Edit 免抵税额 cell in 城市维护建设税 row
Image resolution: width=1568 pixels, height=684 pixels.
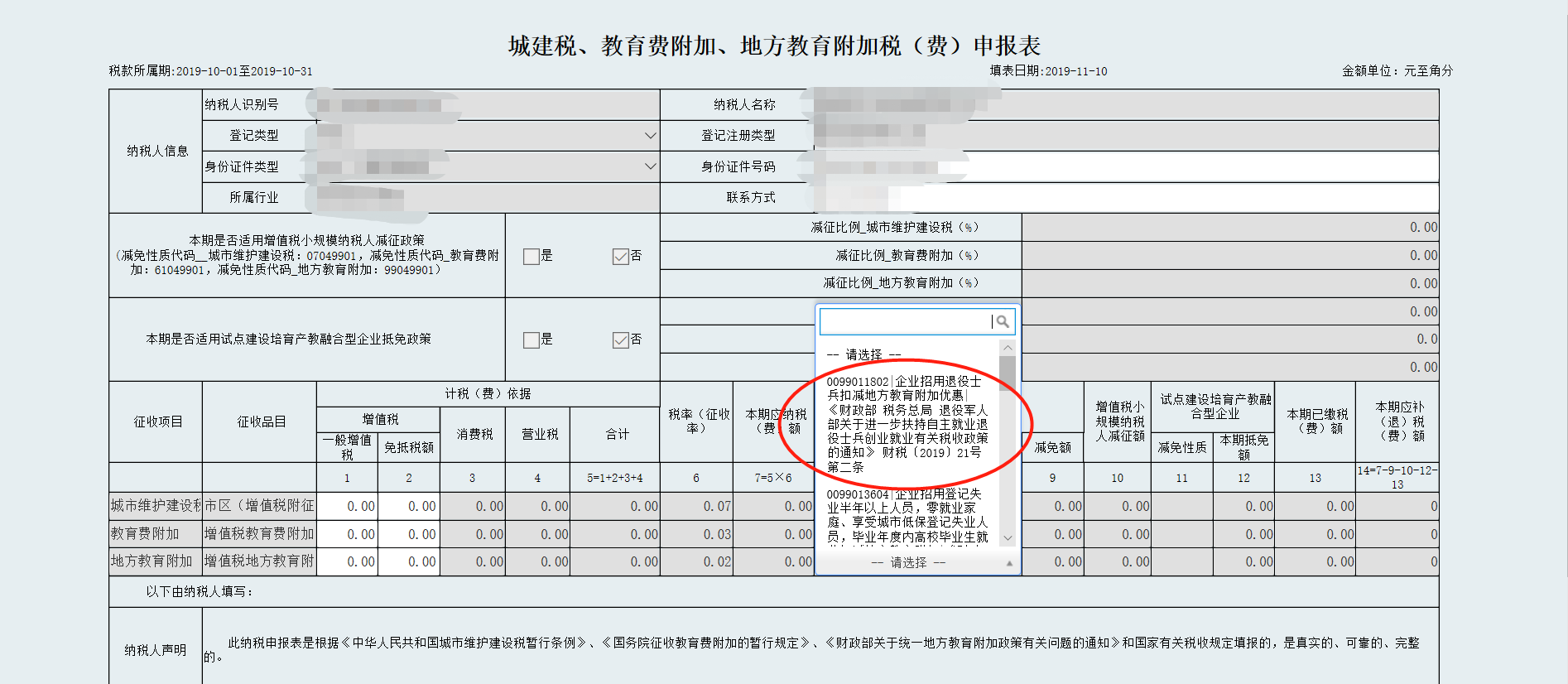click(409, 506)
